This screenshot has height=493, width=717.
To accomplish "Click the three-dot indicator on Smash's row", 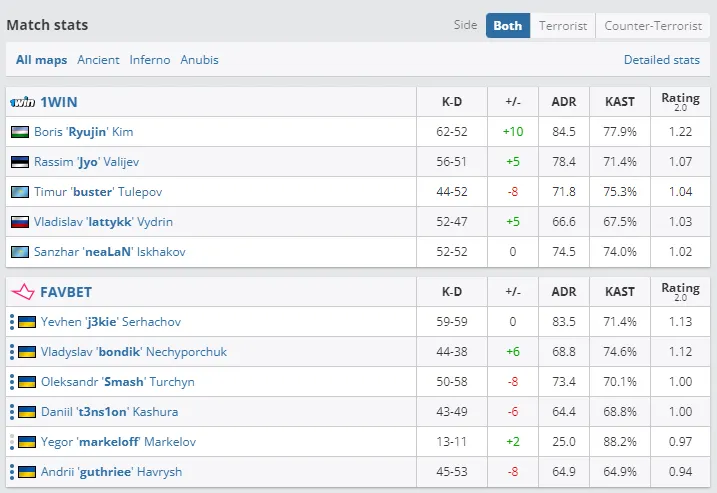I will [x=12, y=382].
